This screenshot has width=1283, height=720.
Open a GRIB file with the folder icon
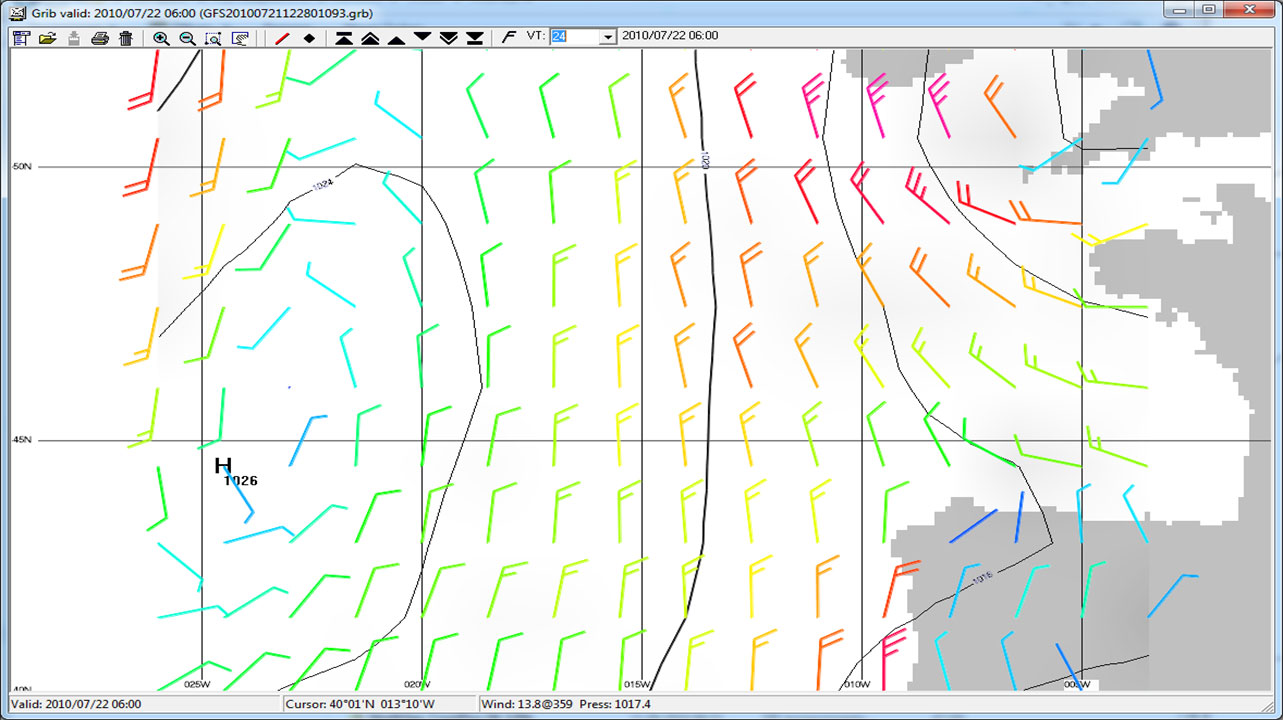[47, 38]
